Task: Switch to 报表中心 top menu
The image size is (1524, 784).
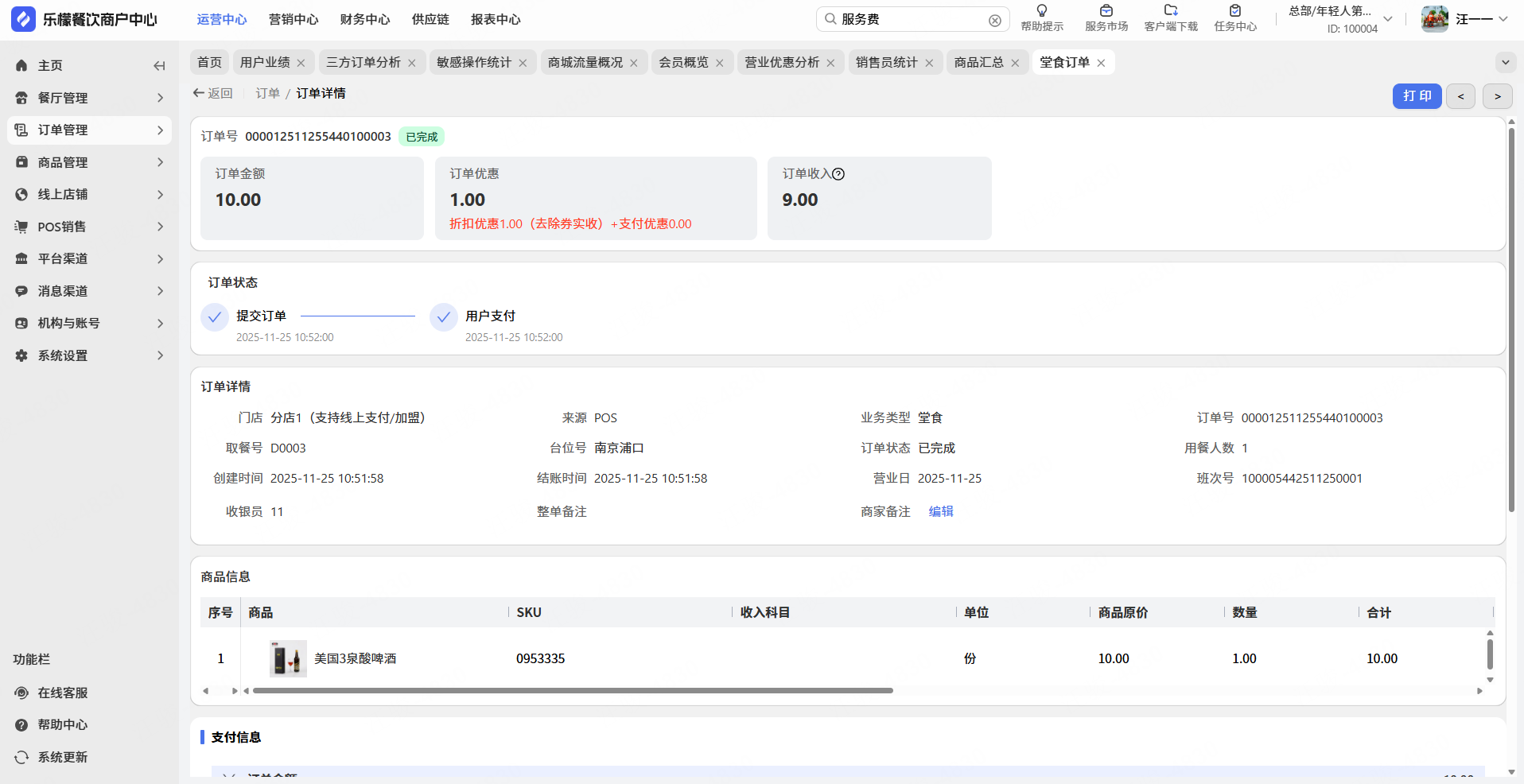Action: point(496,19)
